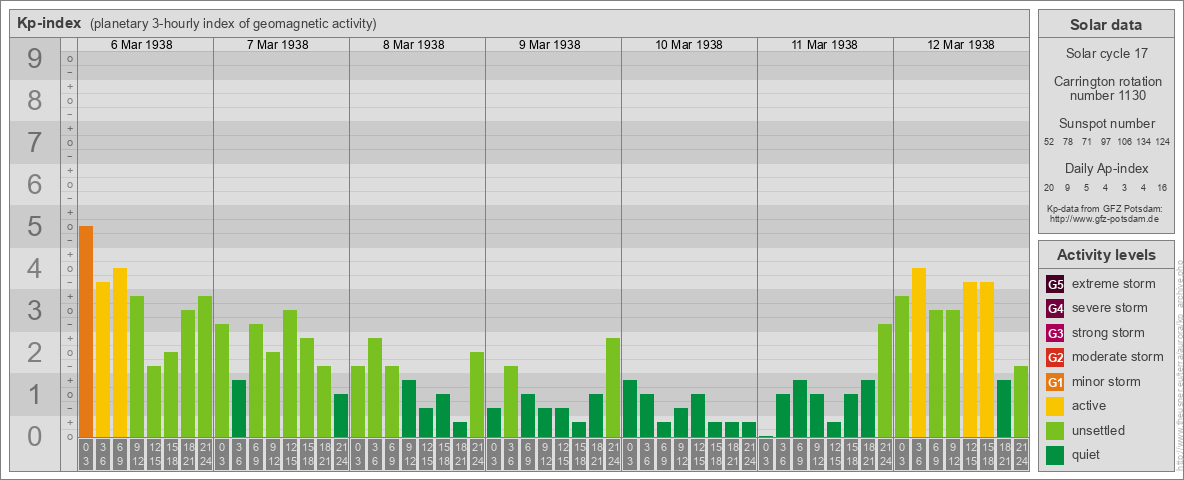Select the yellow active level swatch
This screenshot has height=480, width=1184.
coord(1055,406)
